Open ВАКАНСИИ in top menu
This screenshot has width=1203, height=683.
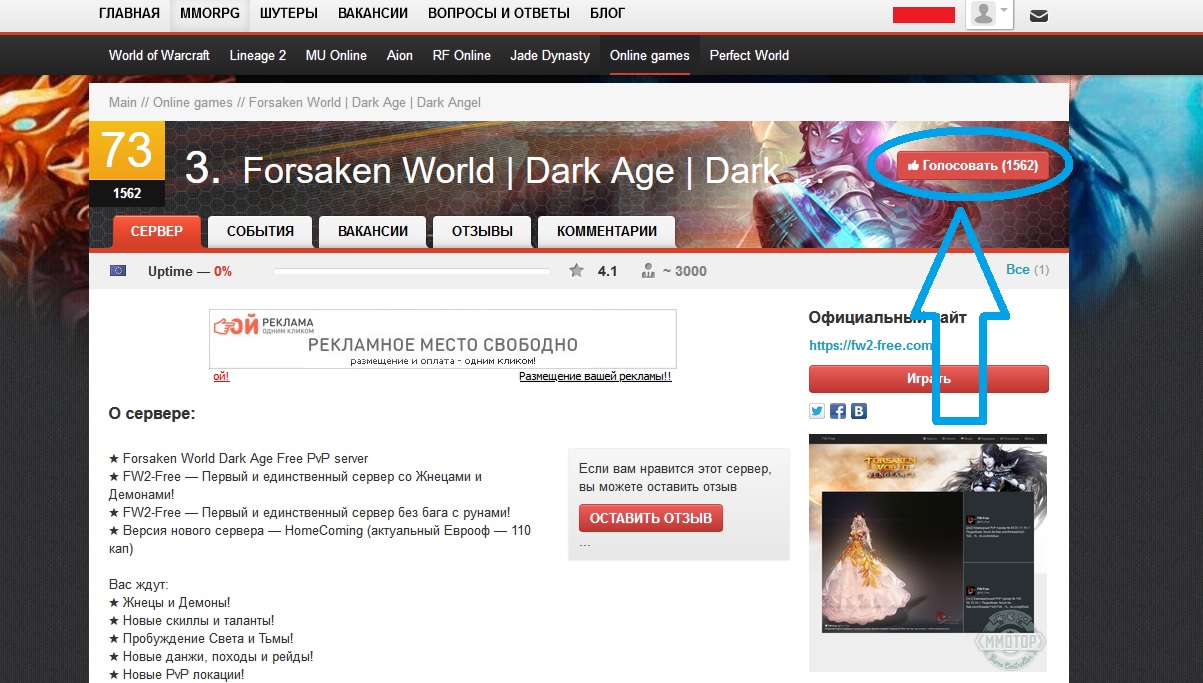coord(373,13)
